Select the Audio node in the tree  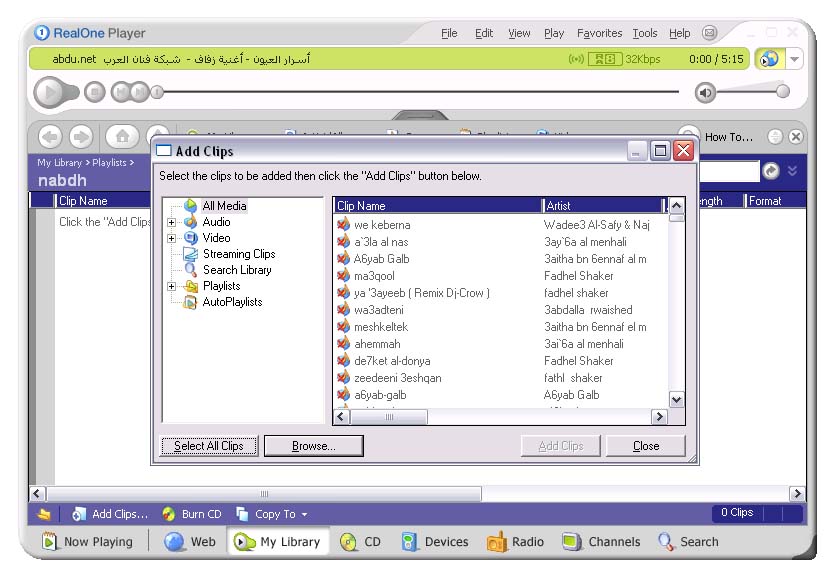coord(216,222)
